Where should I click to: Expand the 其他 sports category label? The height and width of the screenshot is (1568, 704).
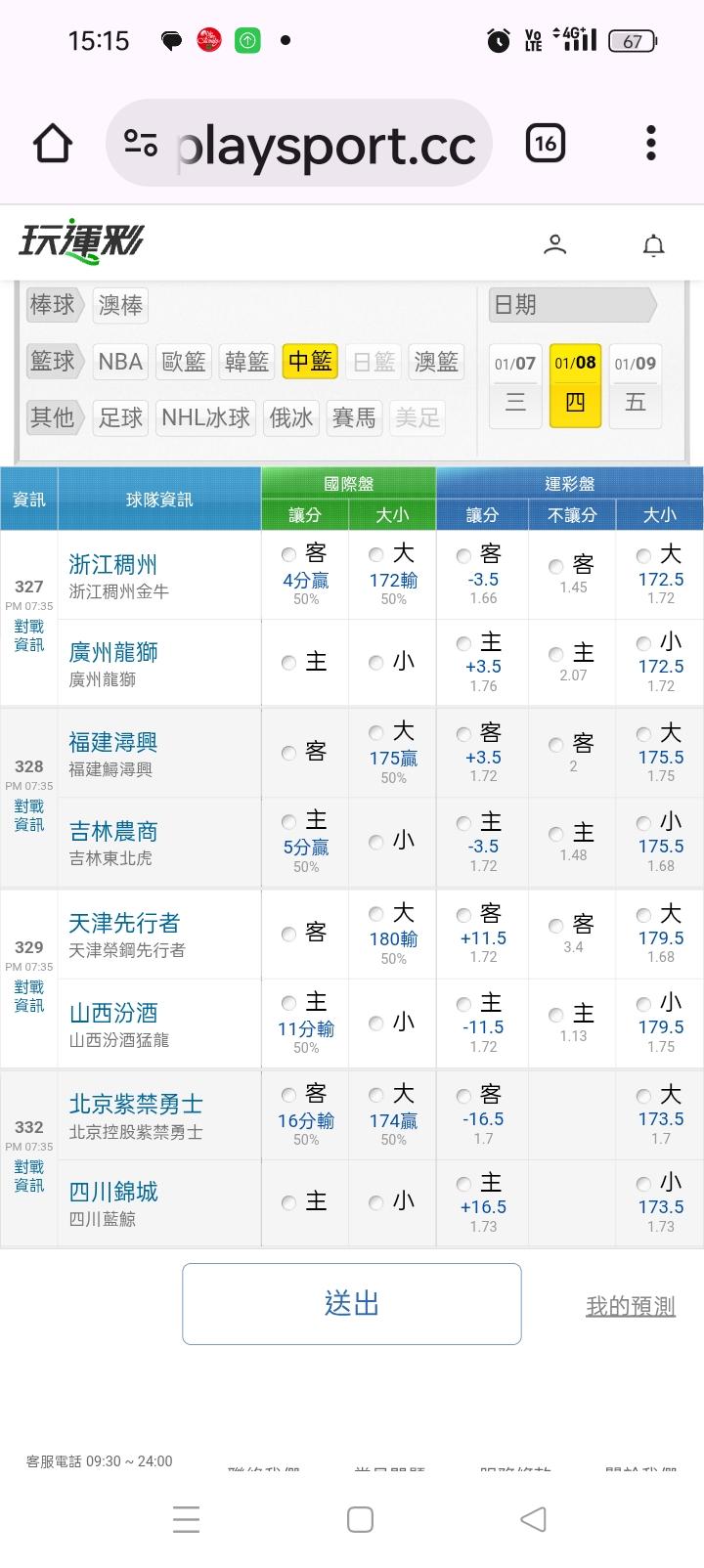point(54,418)
